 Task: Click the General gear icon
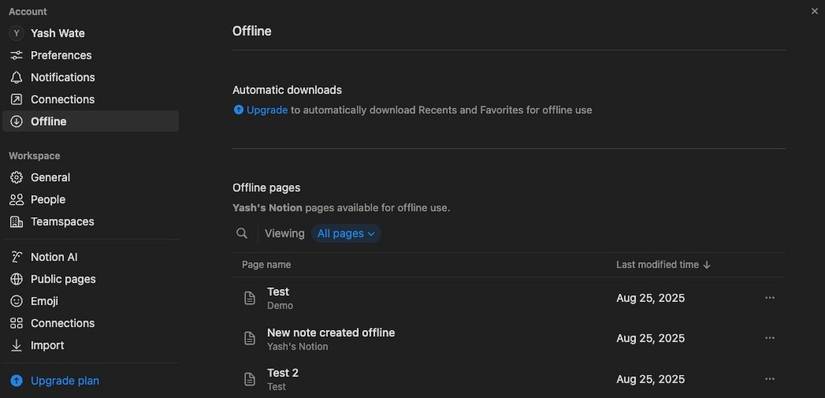[17, 177]
